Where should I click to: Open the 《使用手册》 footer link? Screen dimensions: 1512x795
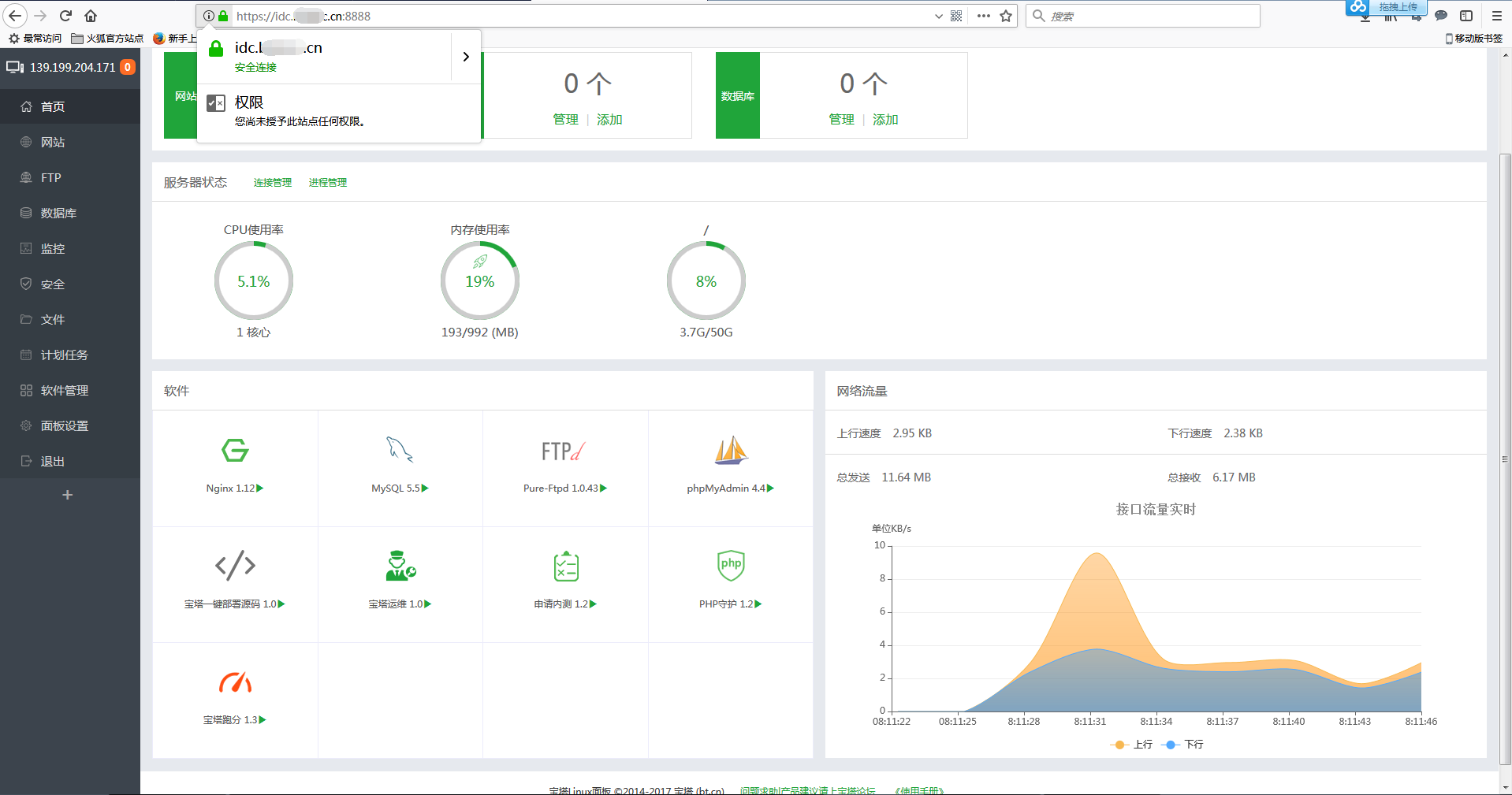pyautogui.click(x=919, y=790)
